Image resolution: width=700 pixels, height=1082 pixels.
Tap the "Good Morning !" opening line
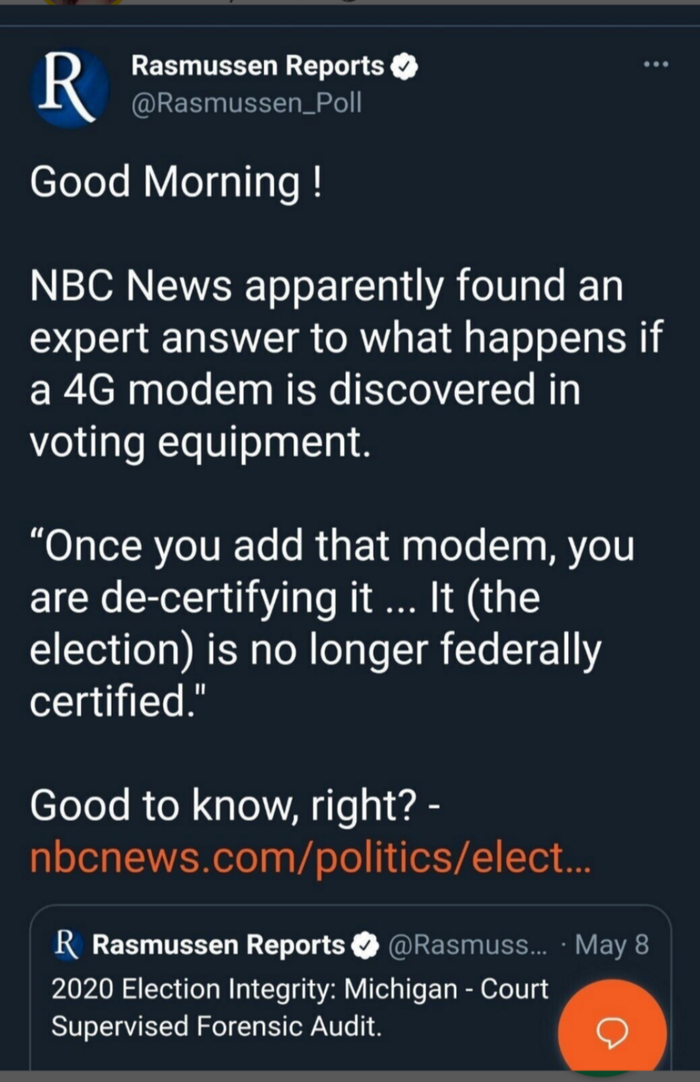point(176,181)
